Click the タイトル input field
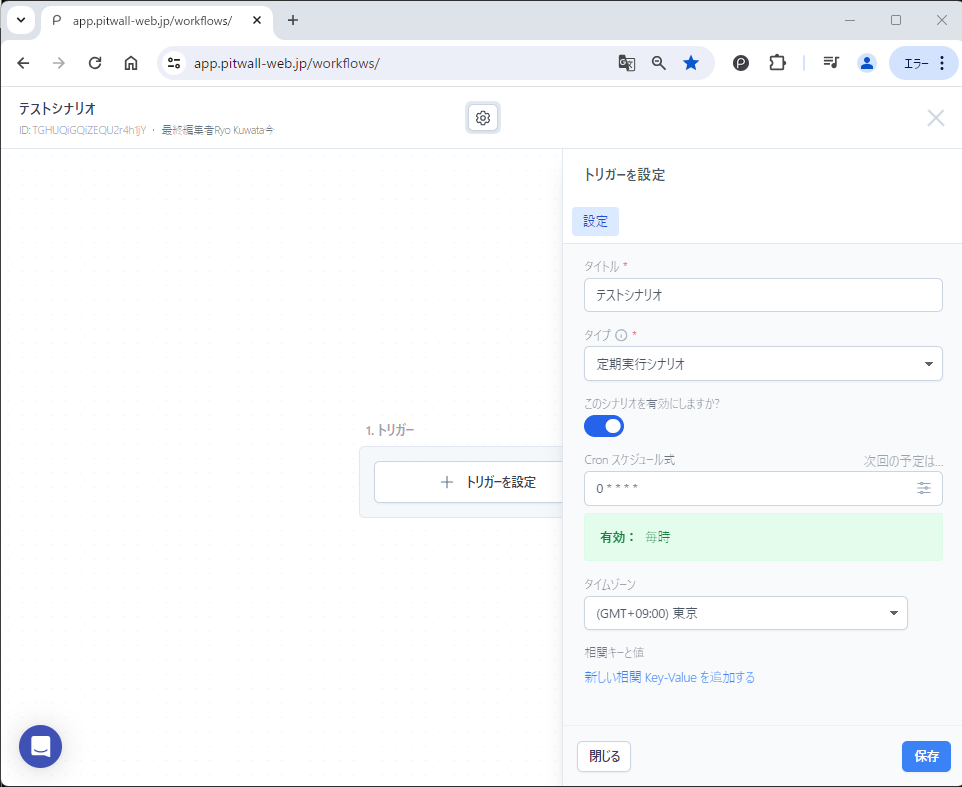The height and width of the screenshot is (787, 962). 762,295
